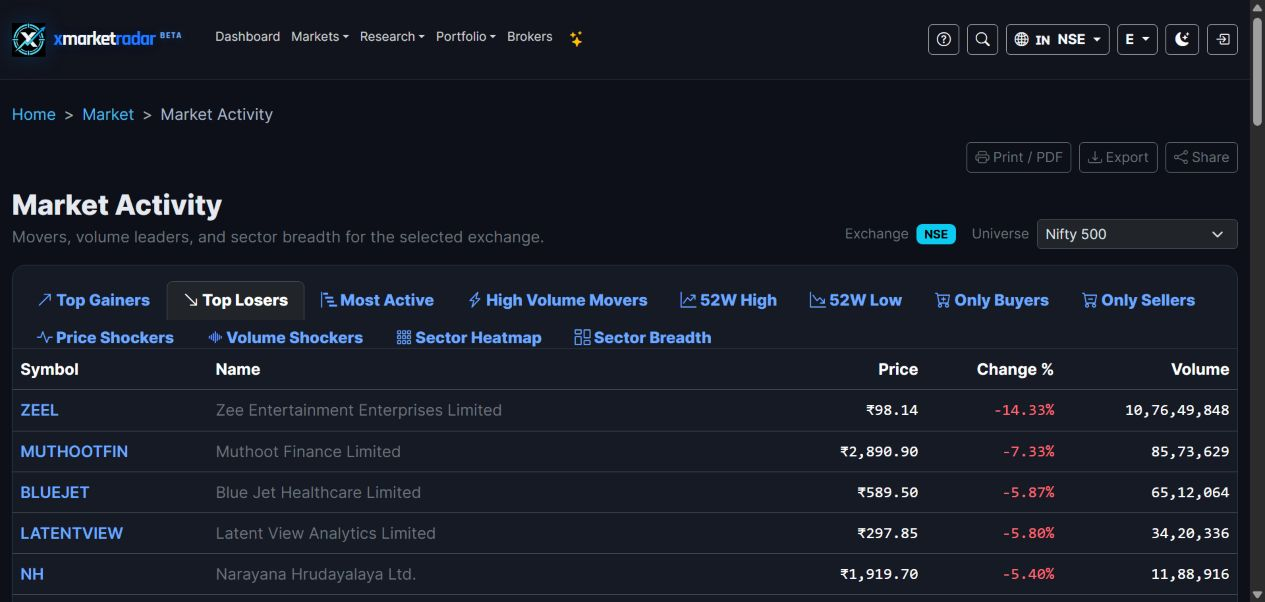Open the IN NSE exchange dropdown
This screenshot has width=1265, height=602.
click(x=1057, y=39)
